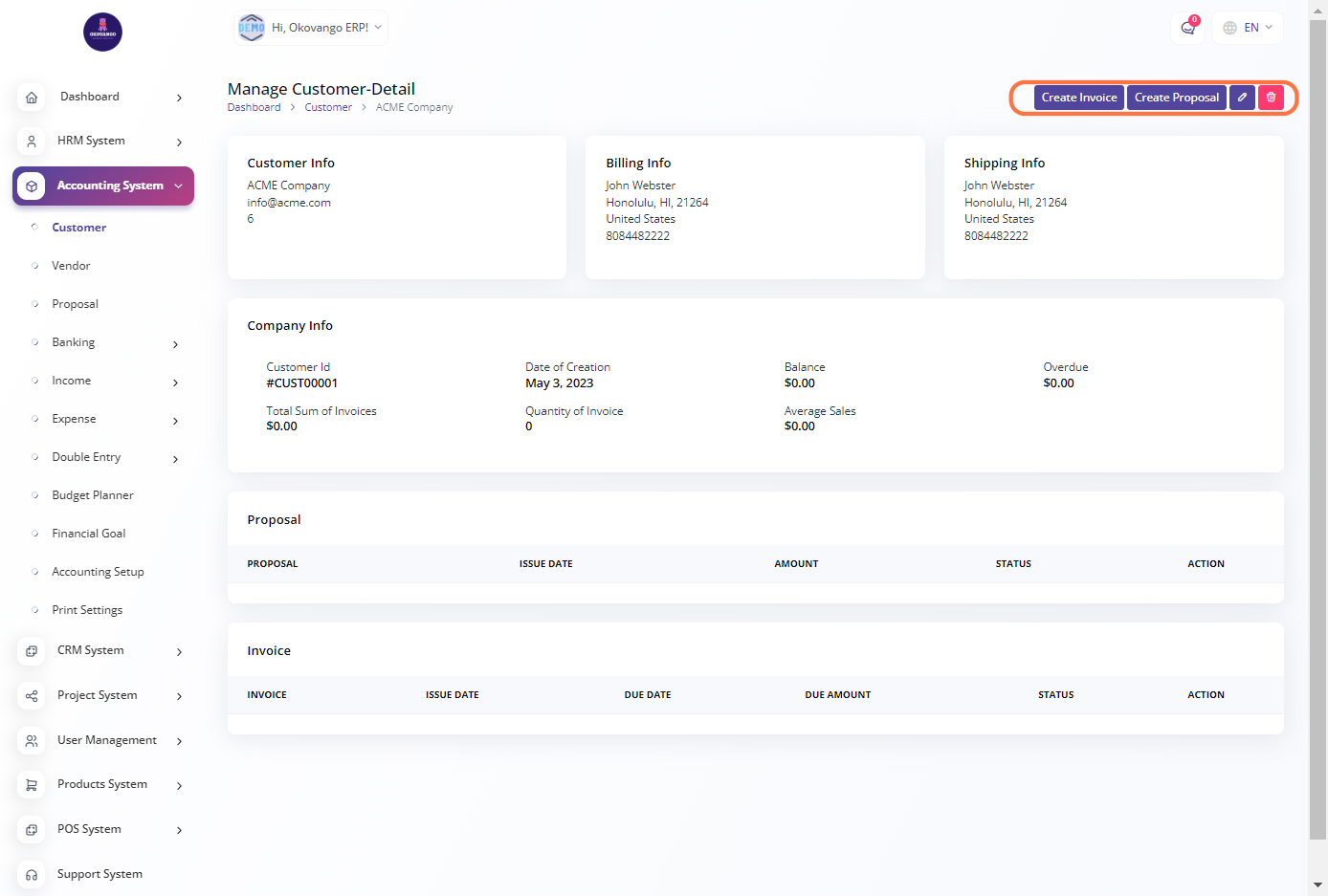1328x896 pixels.
Task: Click the page vertical scrollbar
Action: [1317, 430]
